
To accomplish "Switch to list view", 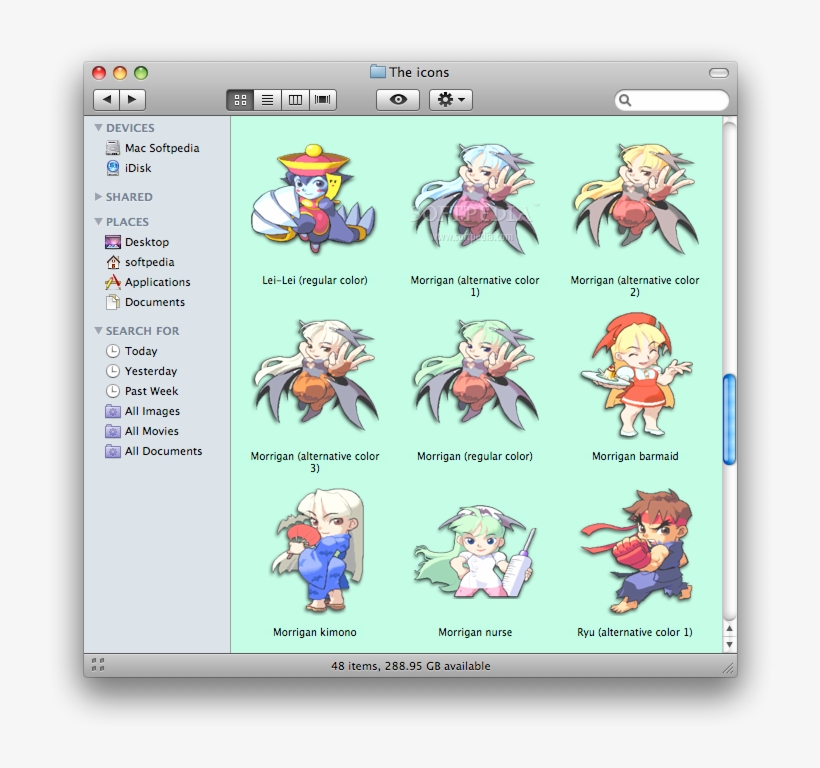I will point(267,99).
